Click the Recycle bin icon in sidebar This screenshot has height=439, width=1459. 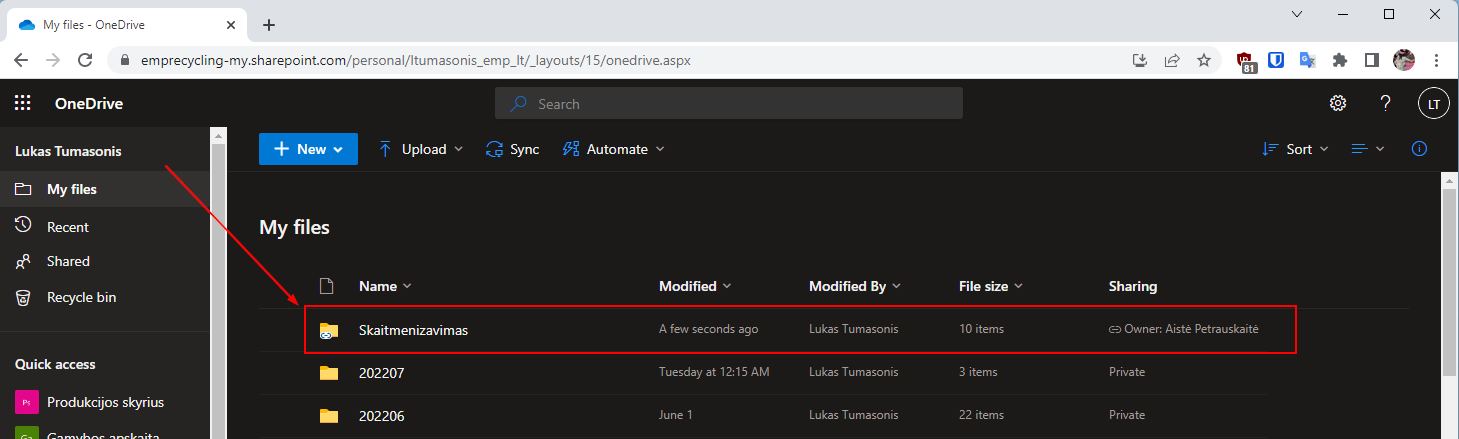pos(23,297)
